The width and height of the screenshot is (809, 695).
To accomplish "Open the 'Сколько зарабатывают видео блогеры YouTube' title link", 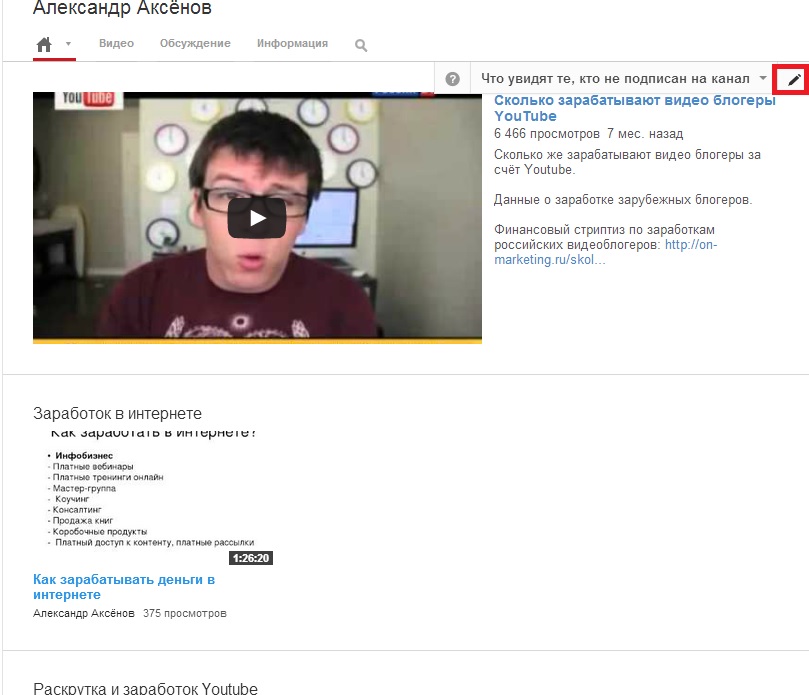I will pyautogui.click(x=635, y=108).
